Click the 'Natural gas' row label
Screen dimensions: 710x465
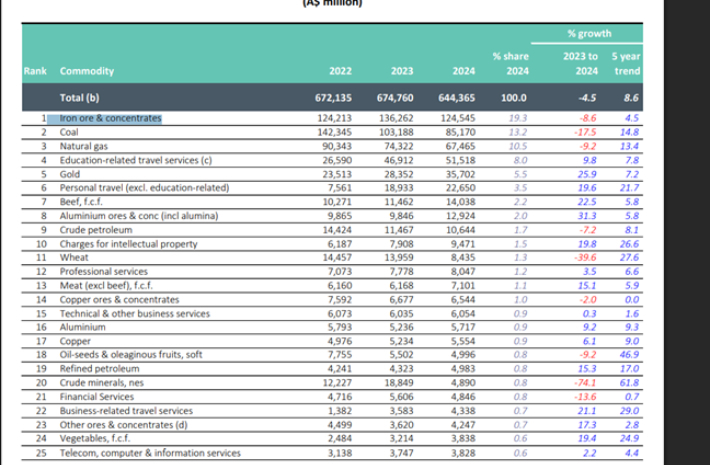pos(84,146)
